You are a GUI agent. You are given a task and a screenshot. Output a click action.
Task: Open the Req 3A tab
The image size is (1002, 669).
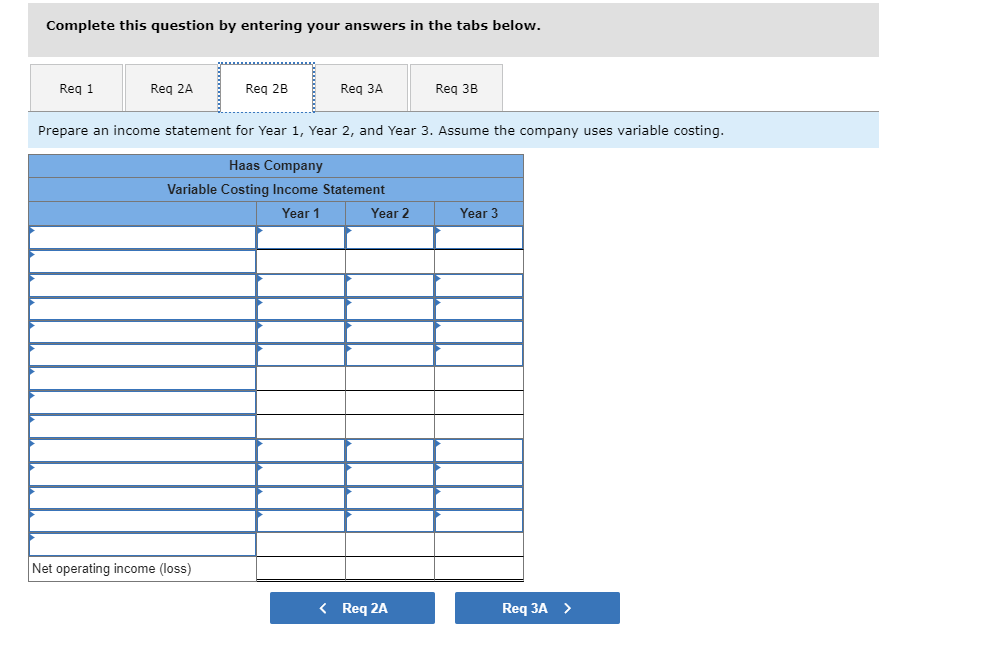point(362,88)
